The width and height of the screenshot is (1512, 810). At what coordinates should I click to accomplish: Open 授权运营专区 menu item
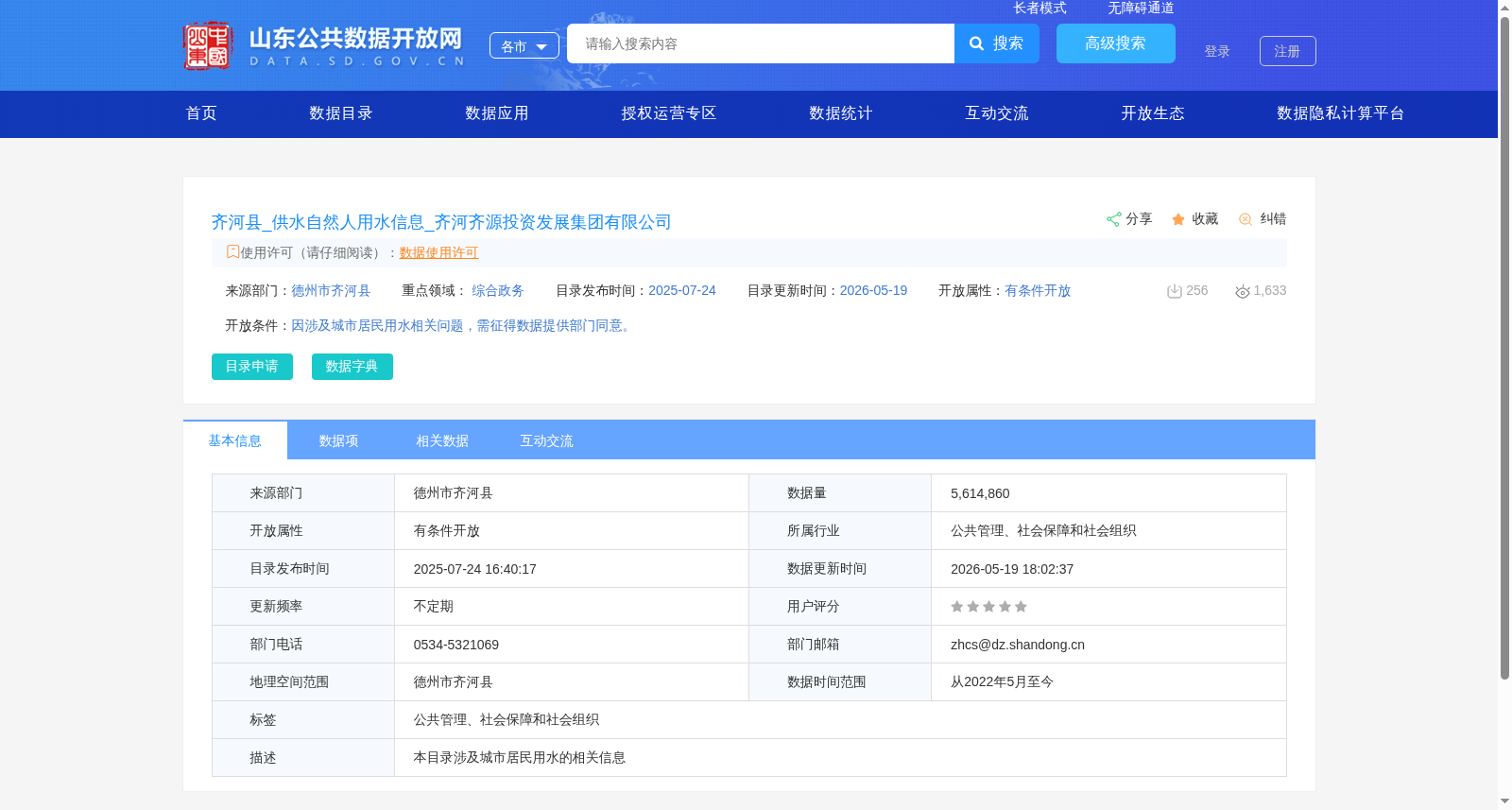coord(669,113)
